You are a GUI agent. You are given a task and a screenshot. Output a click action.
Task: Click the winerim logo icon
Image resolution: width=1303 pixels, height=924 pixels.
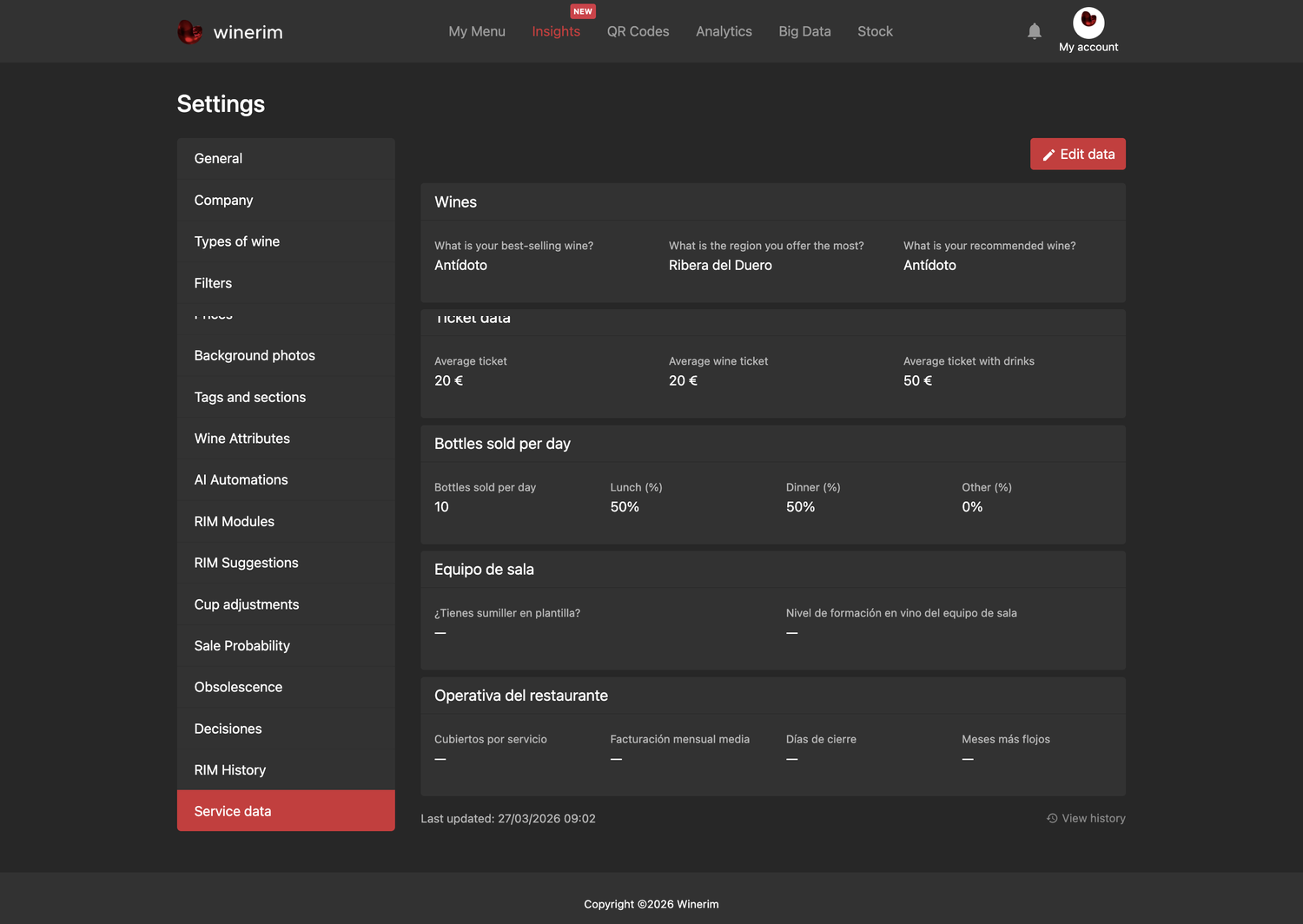point(189,32)
